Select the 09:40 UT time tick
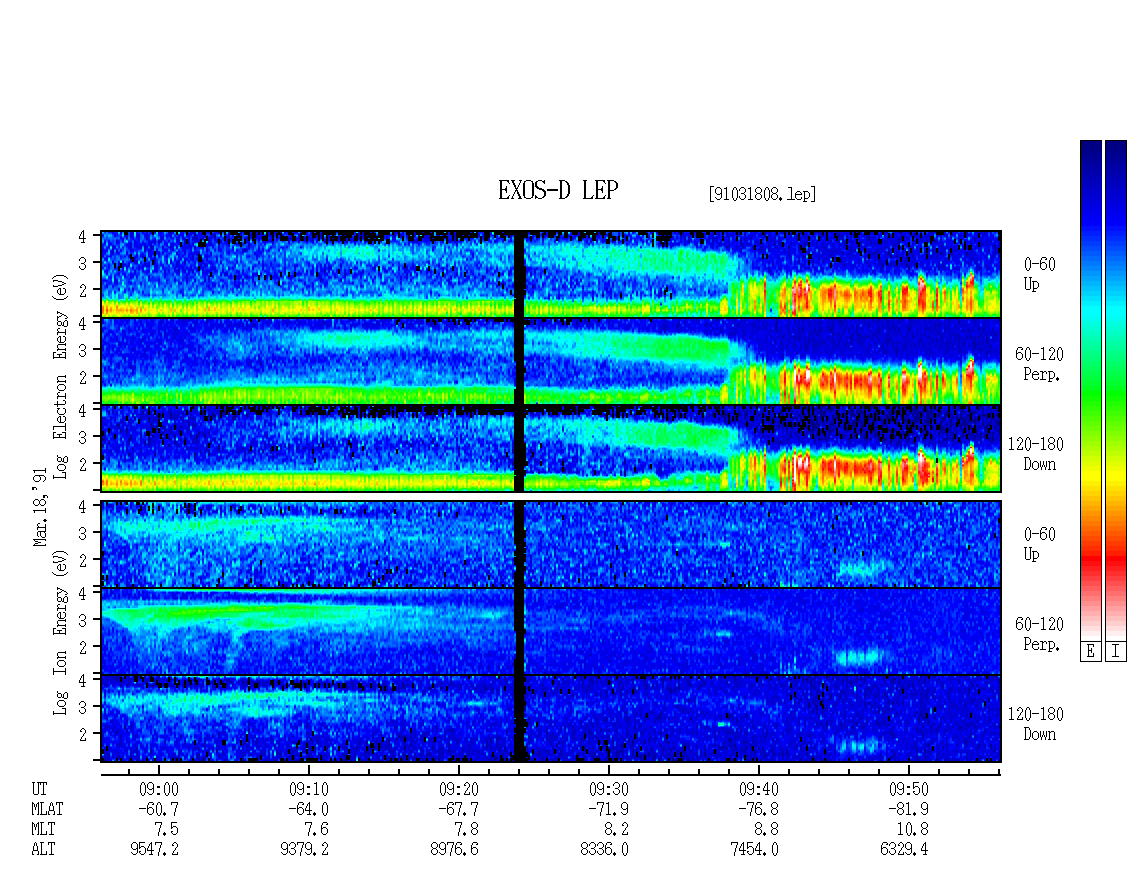The width and height of the screenshot is (1130, 875). point(758,789)
